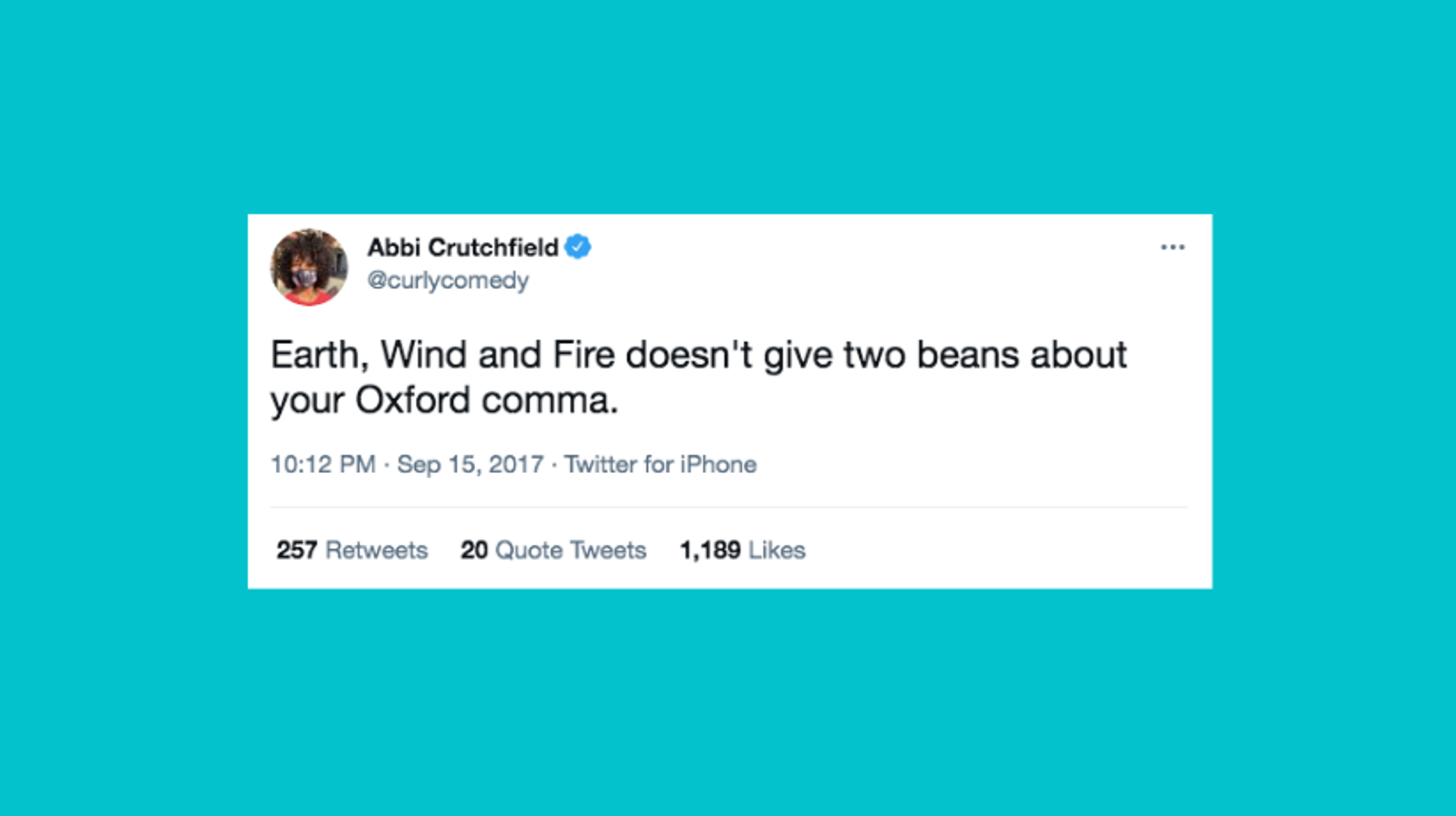Screen dimensions: 1456x816
Task: Open the 20 Quote Tweets list
Action: pos(553,550)
